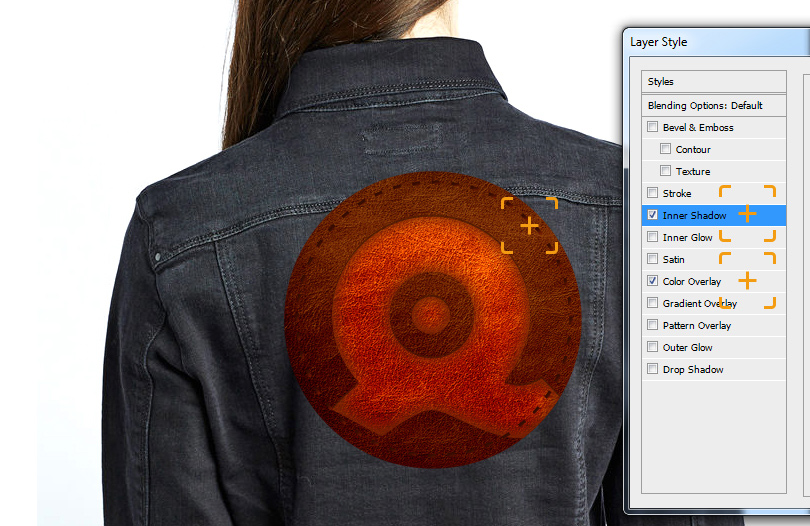Viewport: 810px width, 526px height.
Task: Open the Texture settings row
Action: [x=714, y=171]
